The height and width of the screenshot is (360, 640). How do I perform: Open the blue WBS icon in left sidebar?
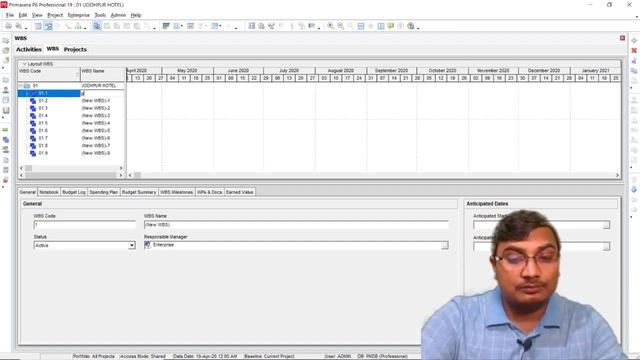coord(6,140)
